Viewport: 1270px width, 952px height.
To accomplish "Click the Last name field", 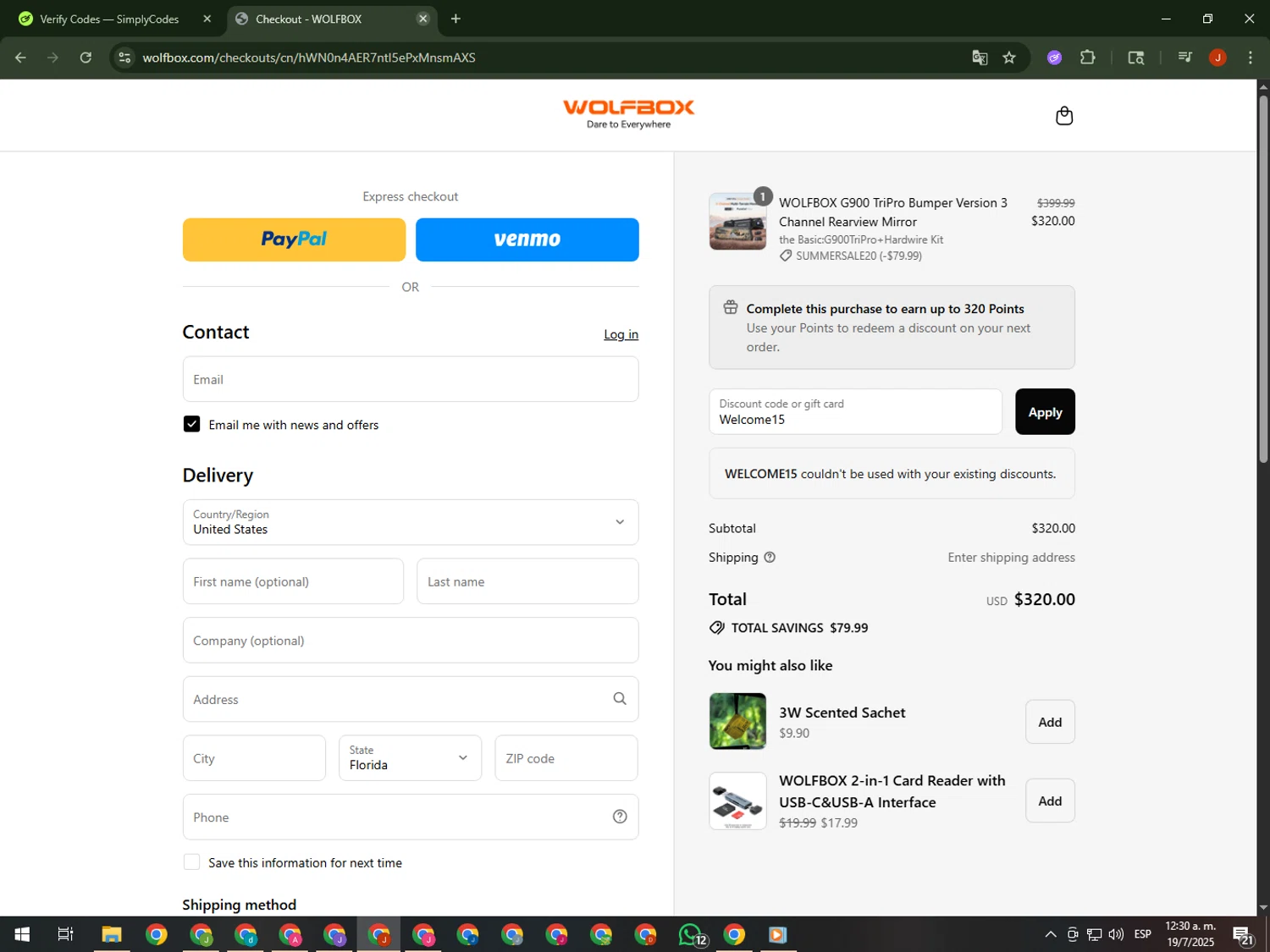I will 527,581.
